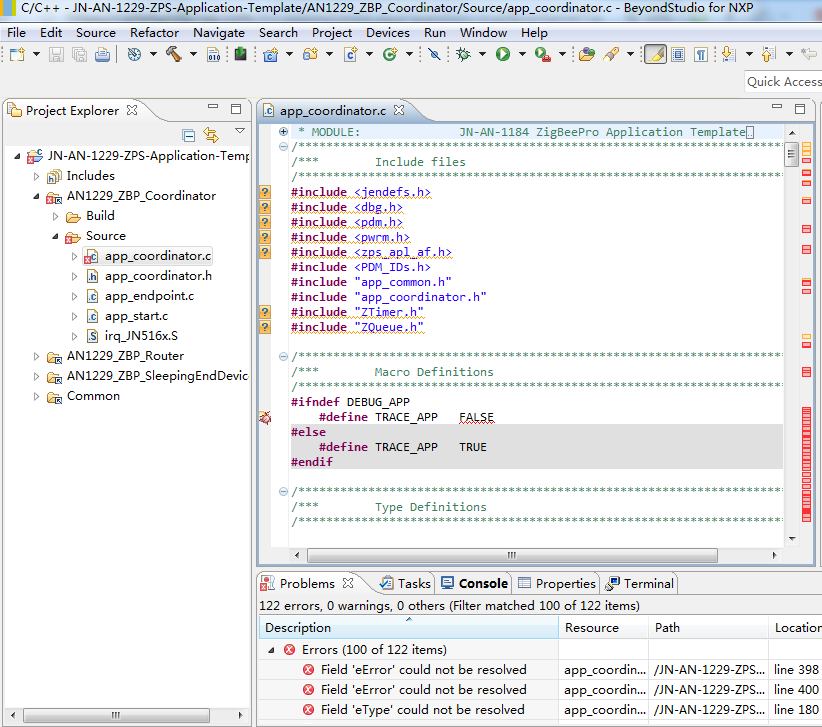Toggle Link with Editor in Project Explorer
The height and width of the screenshot is (727, 822).
(x=211, y=135)
